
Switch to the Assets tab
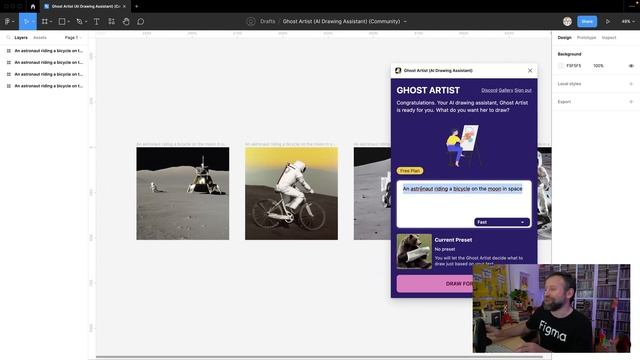40,38
